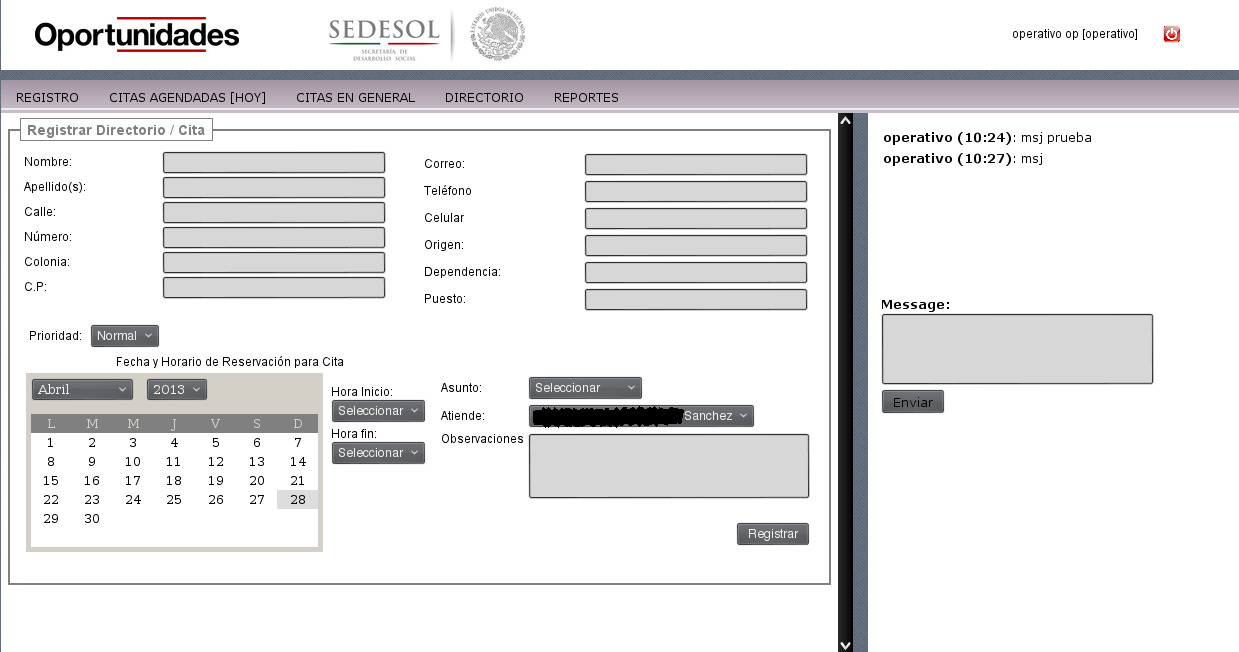Open the DIRECTORIO menu
The width and height of the screenshot is (1239, 652).
484,97
